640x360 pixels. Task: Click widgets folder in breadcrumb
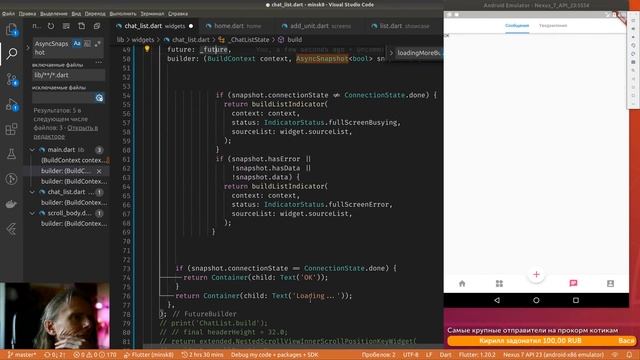point(143,40)
